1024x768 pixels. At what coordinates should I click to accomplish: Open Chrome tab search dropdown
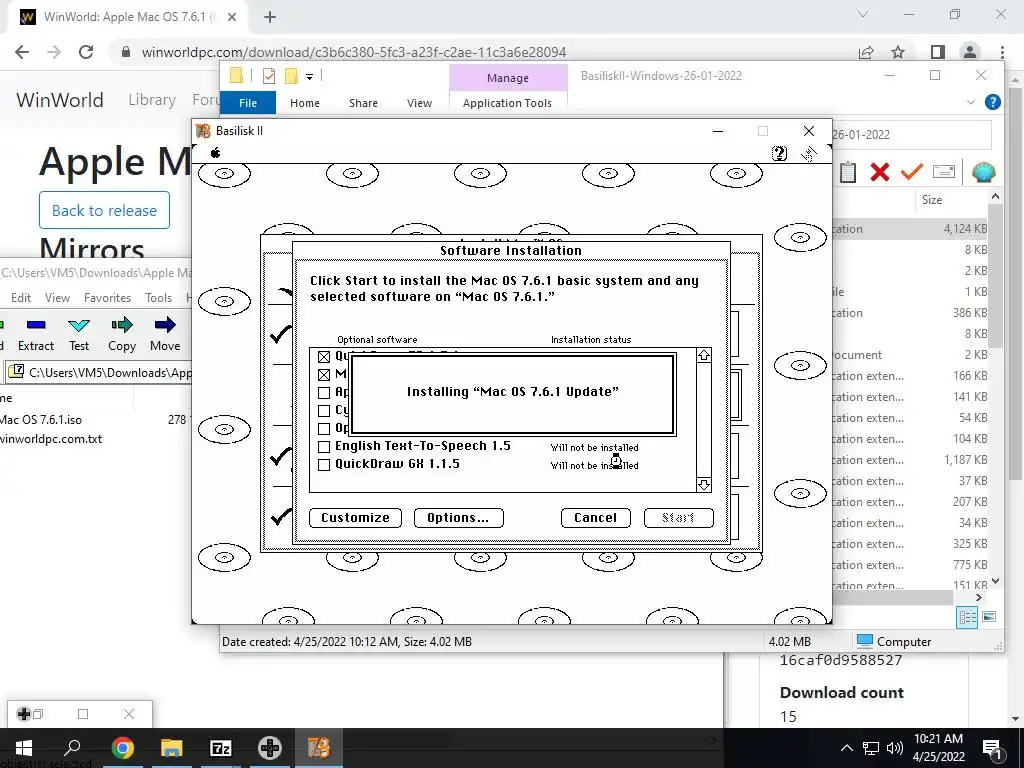coord(863,14)
